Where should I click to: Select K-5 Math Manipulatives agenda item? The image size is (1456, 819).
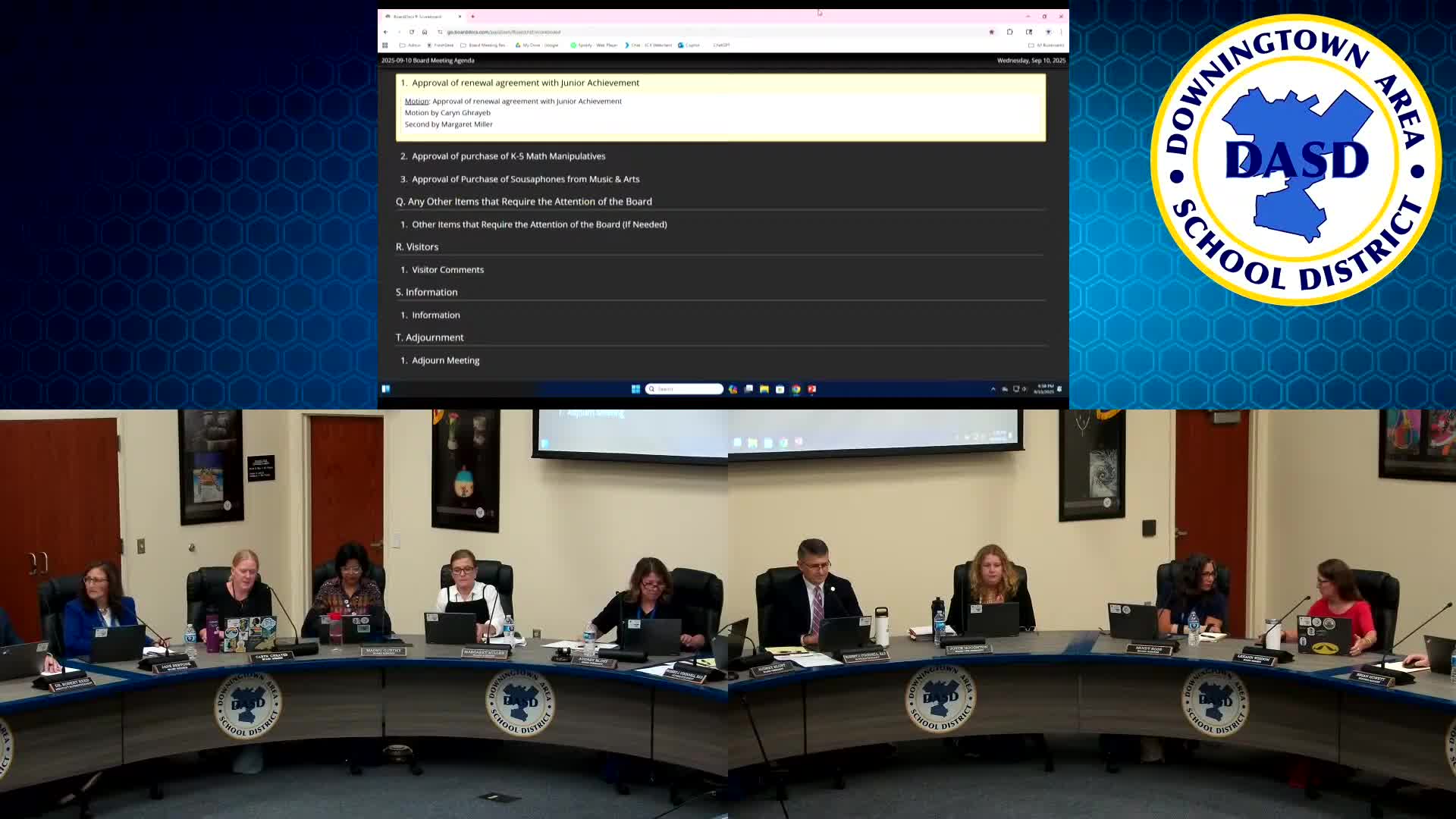click(x=508, y=156)
